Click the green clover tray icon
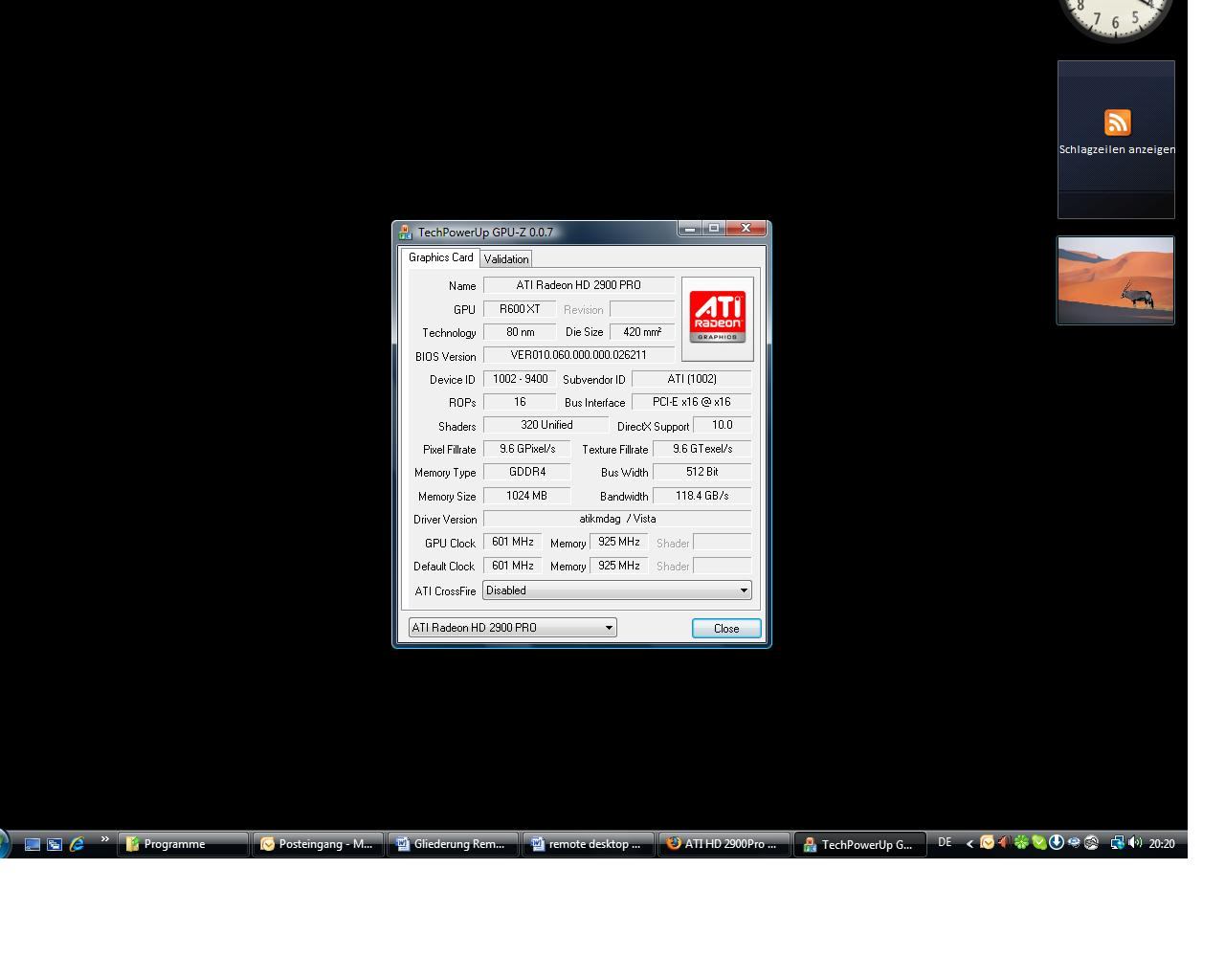The height and width of the screenshot is (980, 1225). pyautogui.click(x=1021, y=843)
